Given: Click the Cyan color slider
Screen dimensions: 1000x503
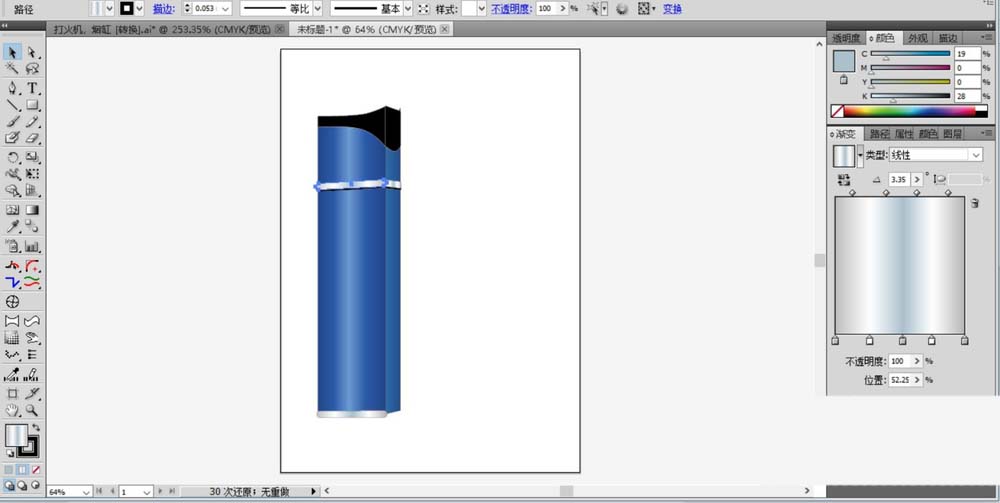Looking at the screenshot, I should point(911,54).
